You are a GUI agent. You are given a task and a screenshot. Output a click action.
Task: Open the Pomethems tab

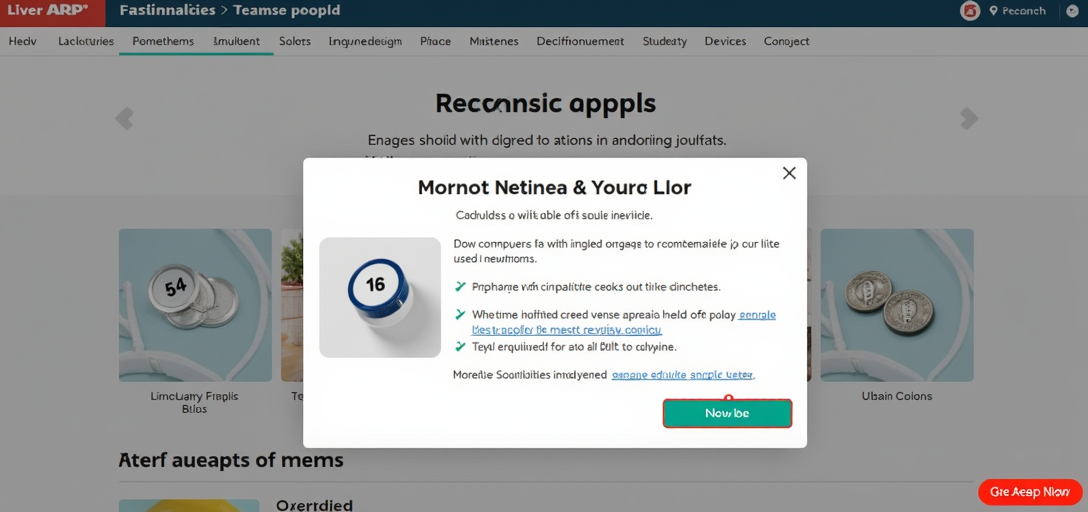[x=163, y=42]
